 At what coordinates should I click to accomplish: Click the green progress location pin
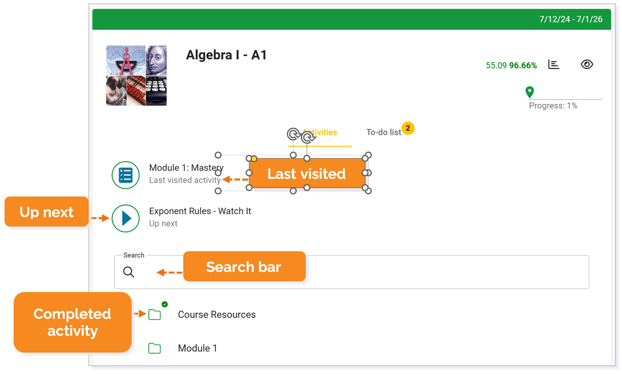click(529, 92)
